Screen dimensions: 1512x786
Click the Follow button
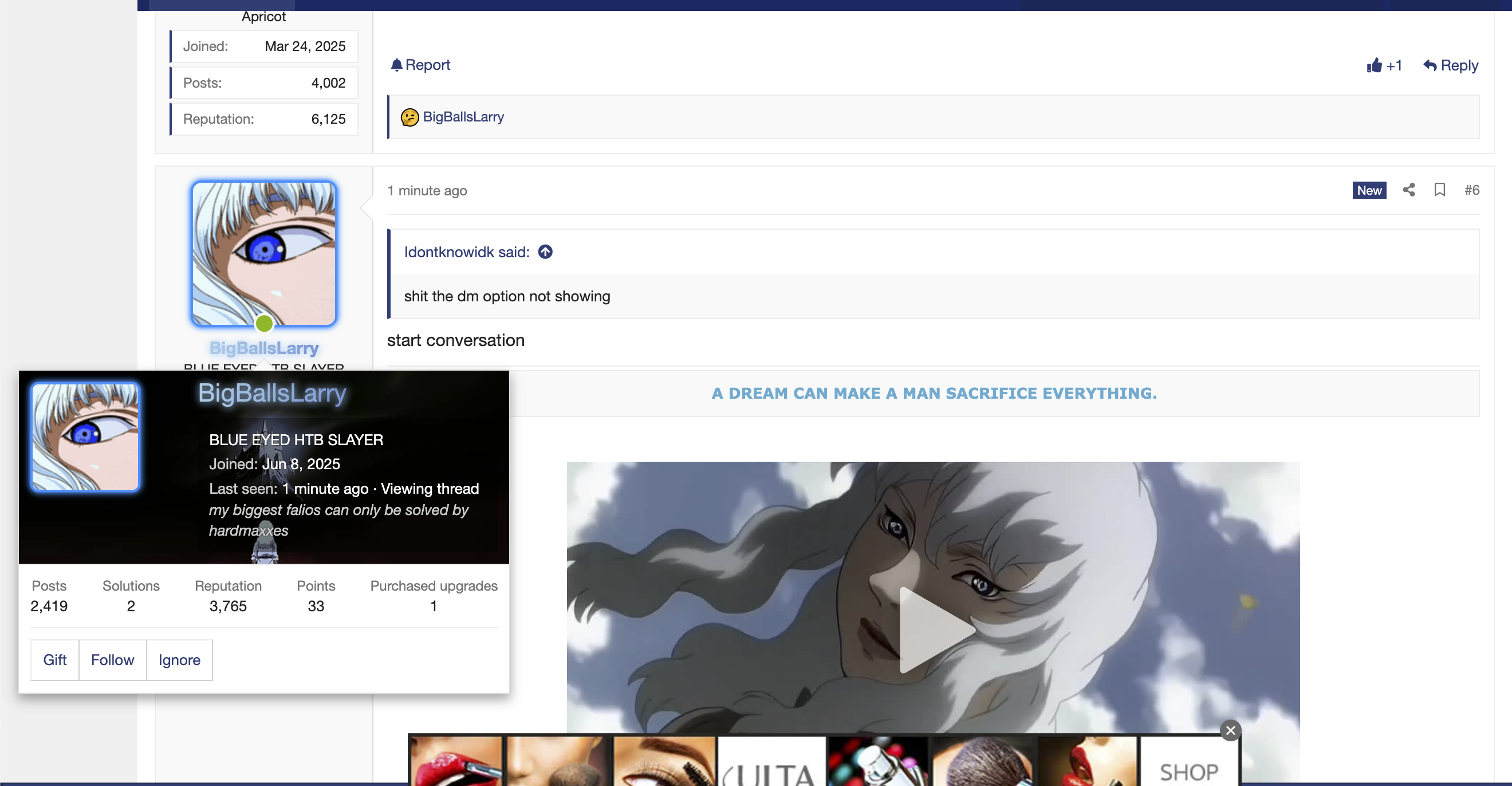(112, 660)
